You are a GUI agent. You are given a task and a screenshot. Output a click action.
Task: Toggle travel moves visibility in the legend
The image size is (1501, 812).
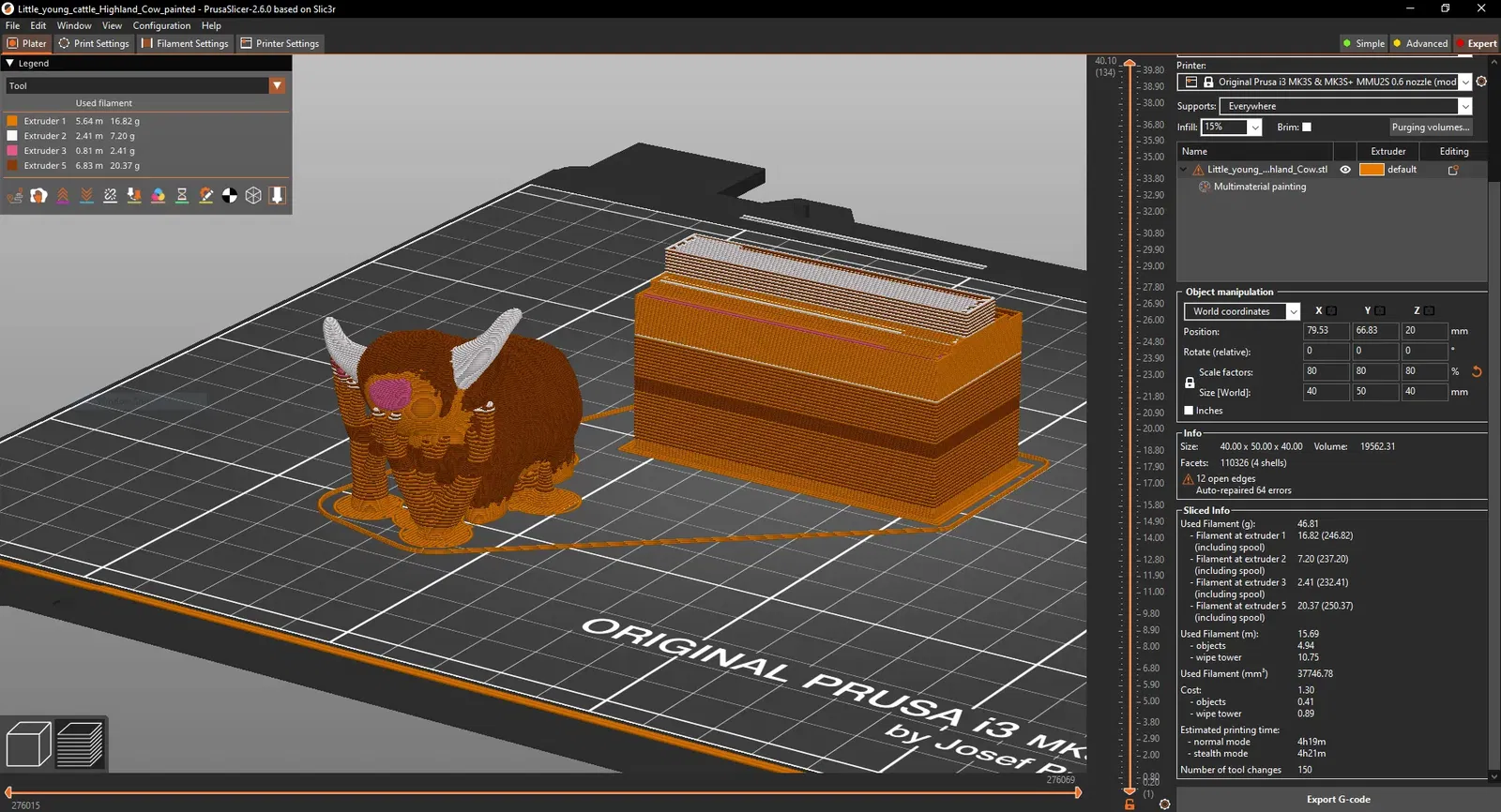(x=15, y=195)
